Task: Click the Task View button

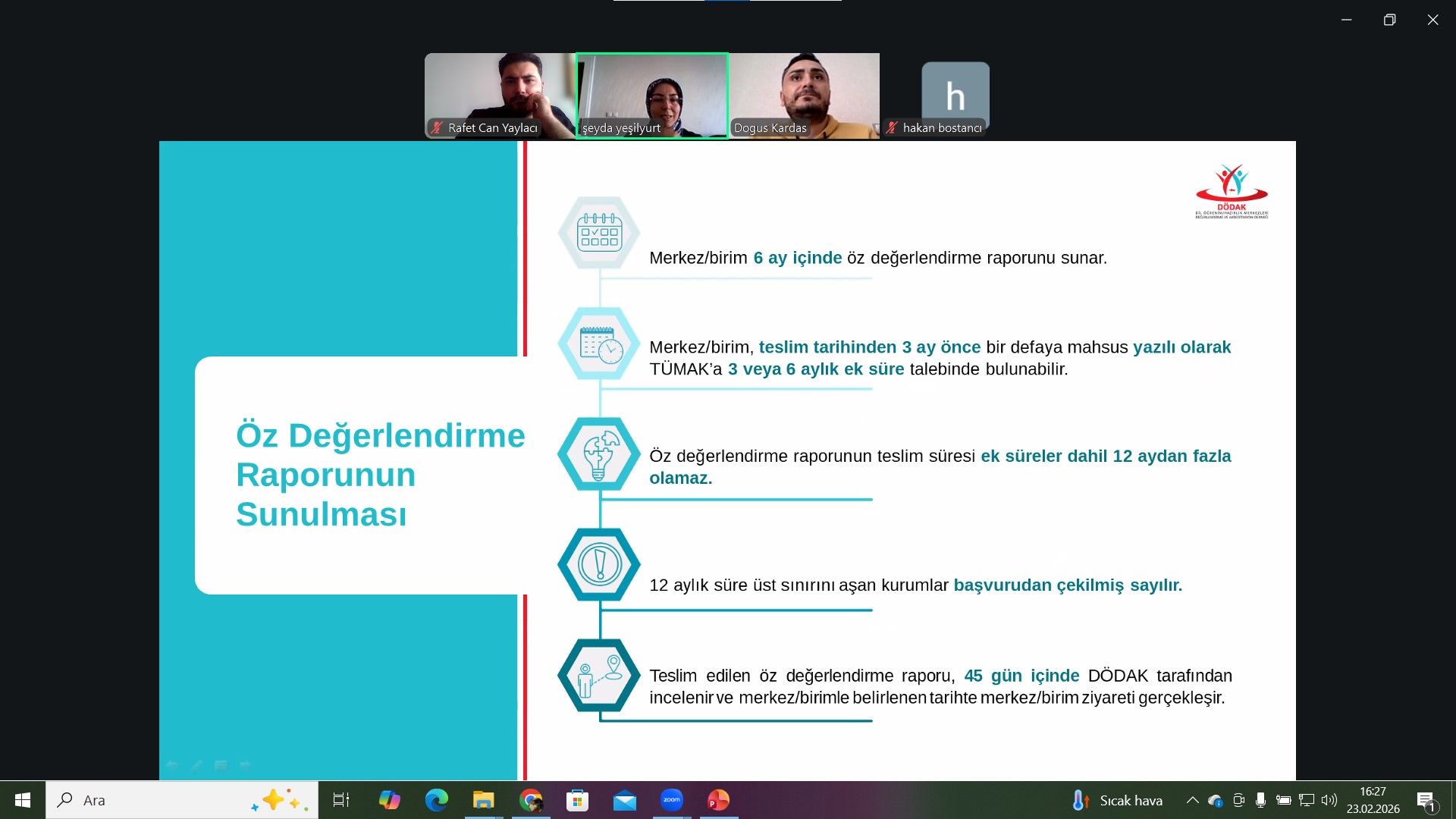Action: 341,800
